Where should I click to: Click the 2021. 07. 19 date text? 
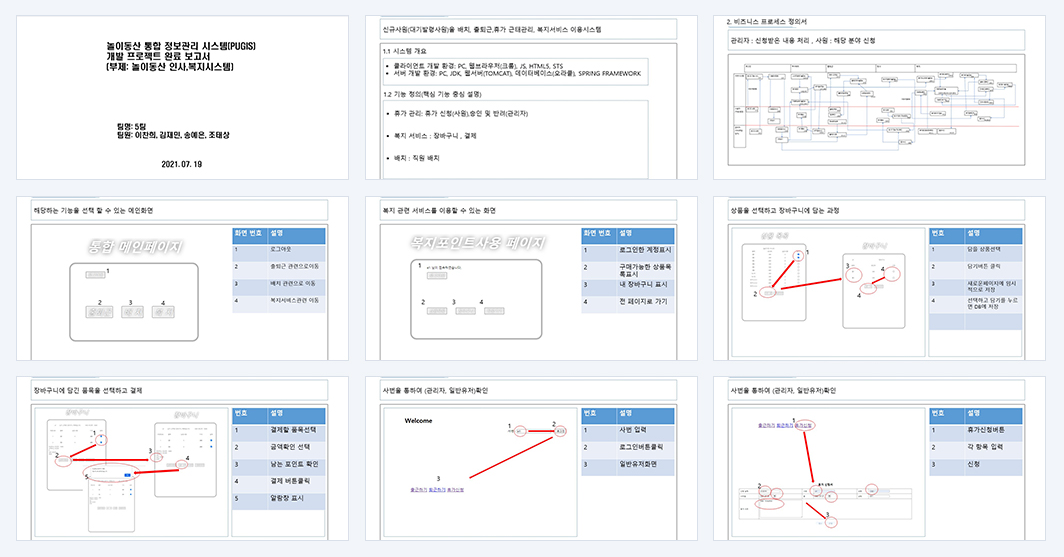click(x=182, y=164)
